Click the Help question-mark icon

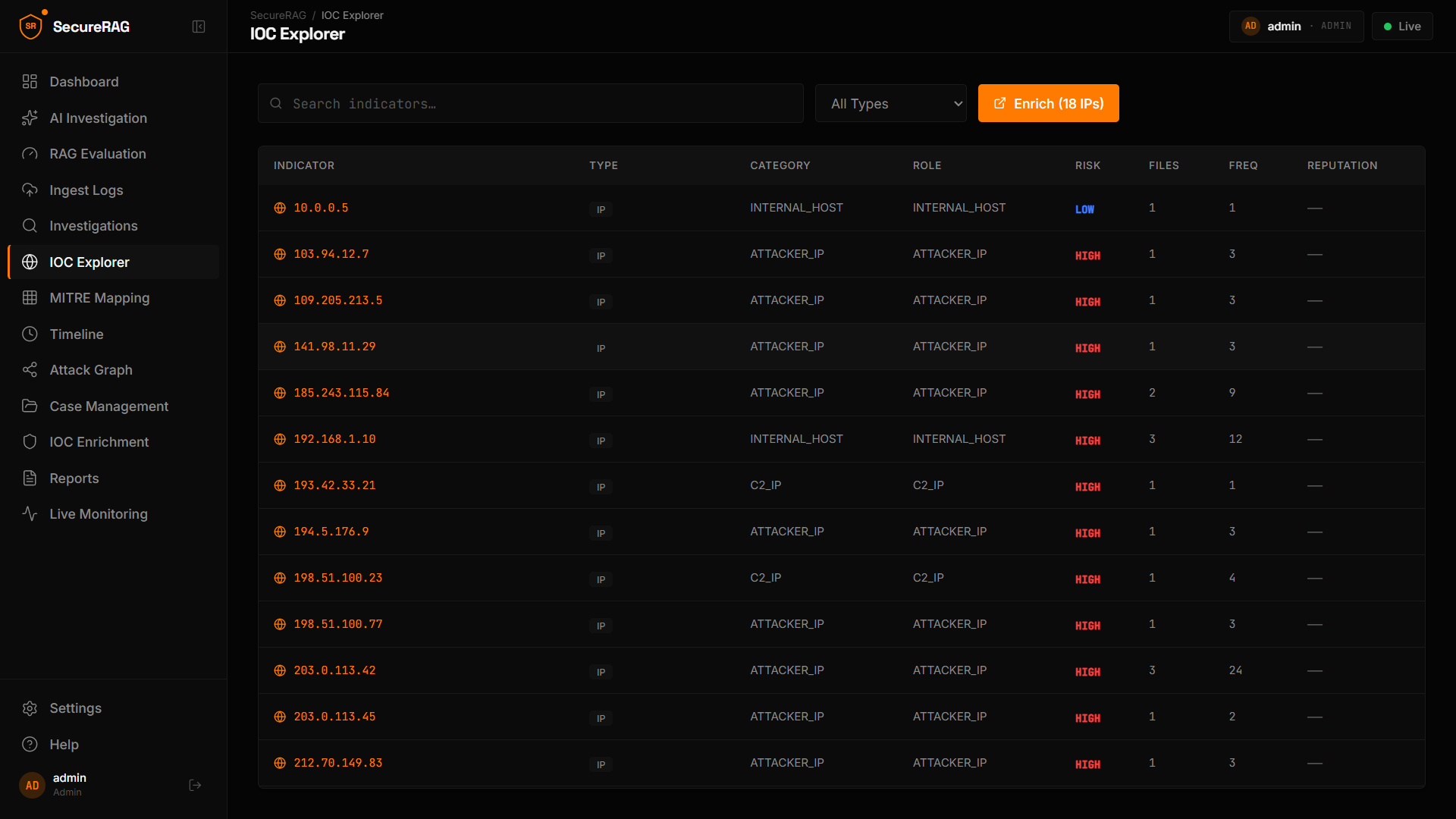(x=30, y=745)
